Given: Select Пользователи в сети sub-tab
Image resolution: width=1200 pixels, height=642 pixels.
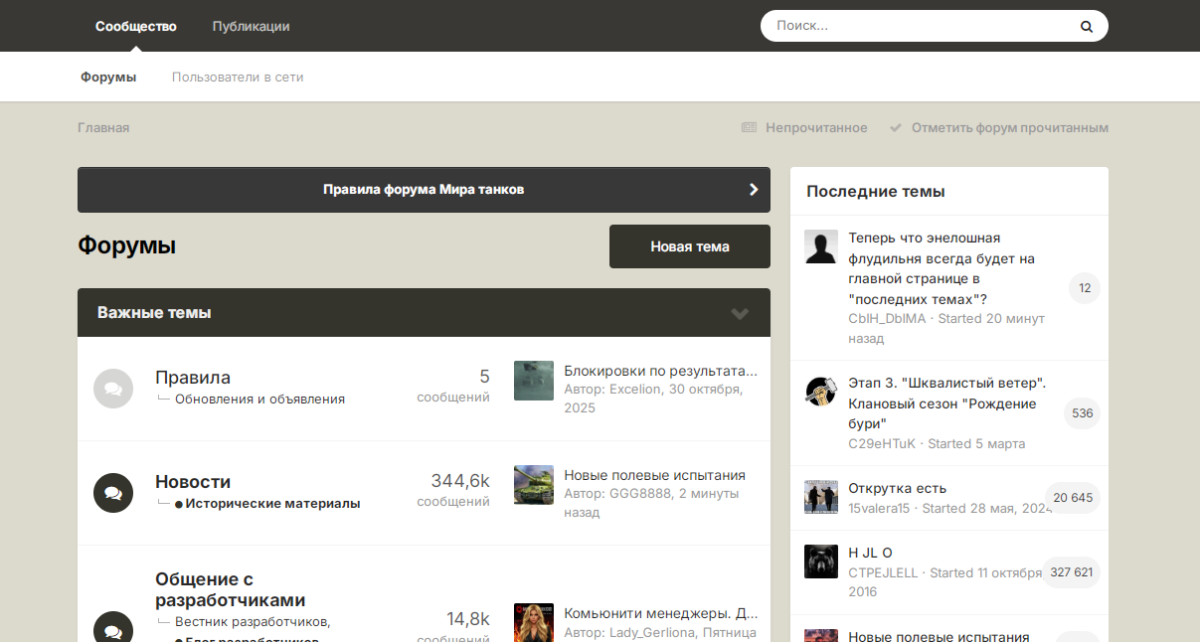Looking at the screenshot, I should 238,77.
